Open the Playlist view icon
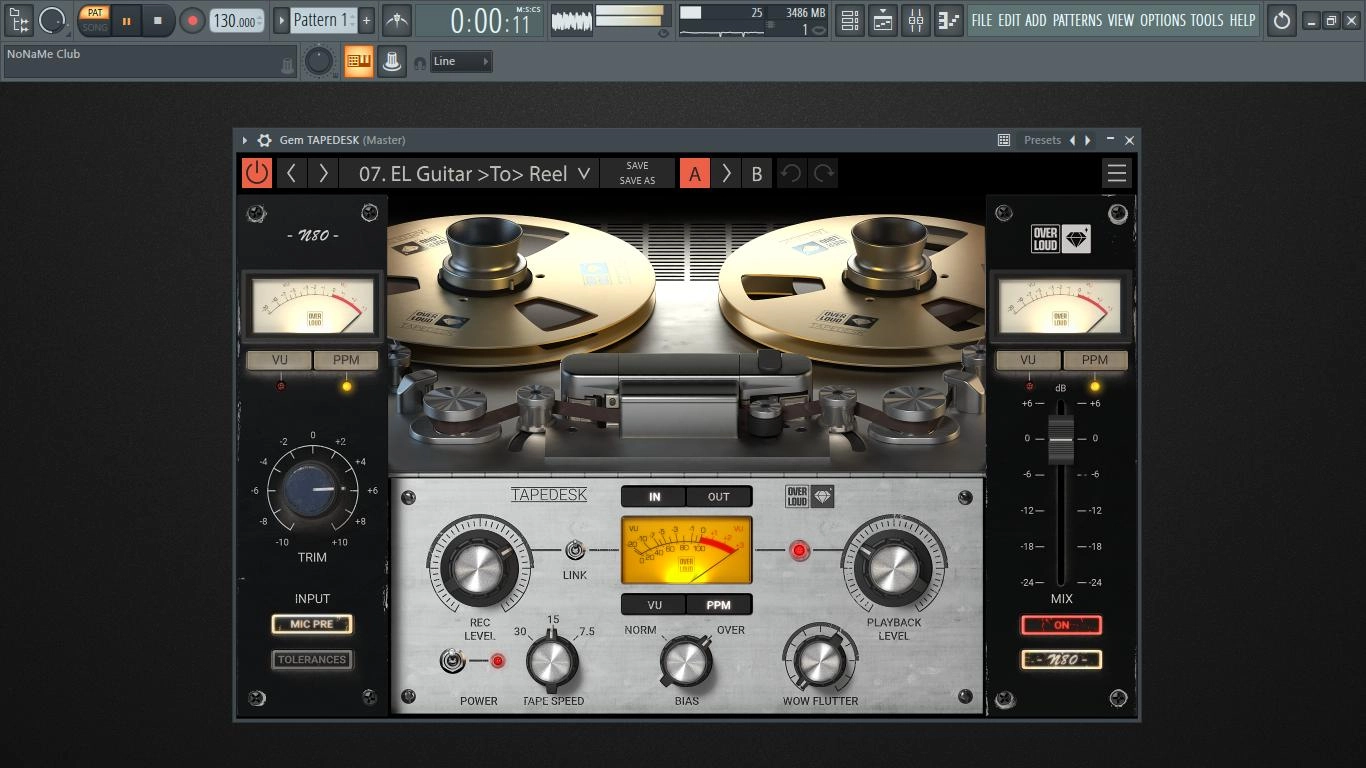 click(x=882, y=20)
